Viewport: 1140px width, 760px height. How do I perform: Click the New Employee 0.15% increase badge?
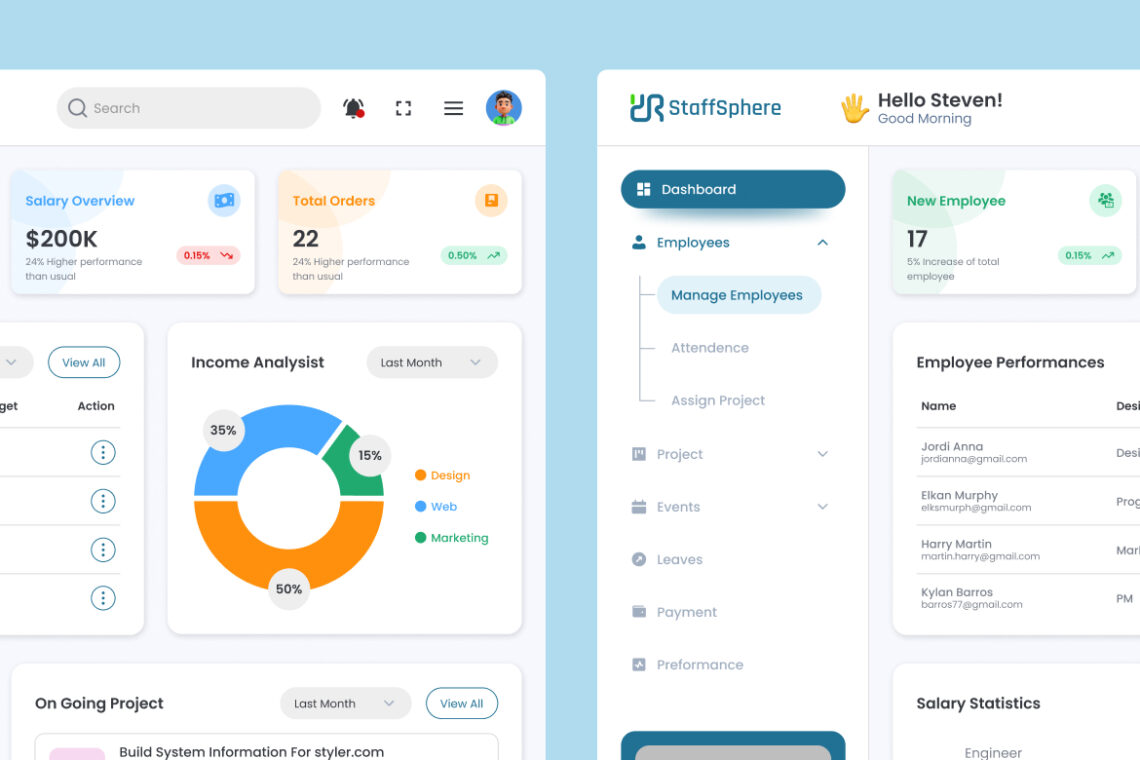1089,255
